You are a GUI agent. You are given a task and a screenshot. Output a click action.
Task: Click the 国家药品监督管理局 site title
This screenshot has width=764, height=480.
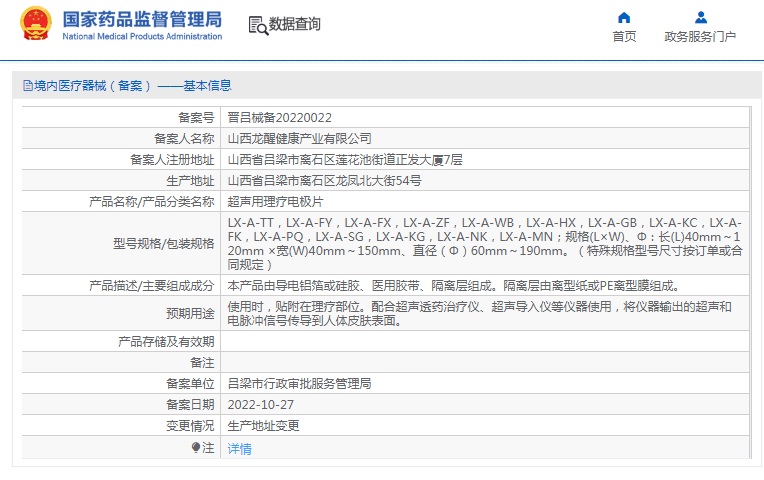[x=142, y=19]
